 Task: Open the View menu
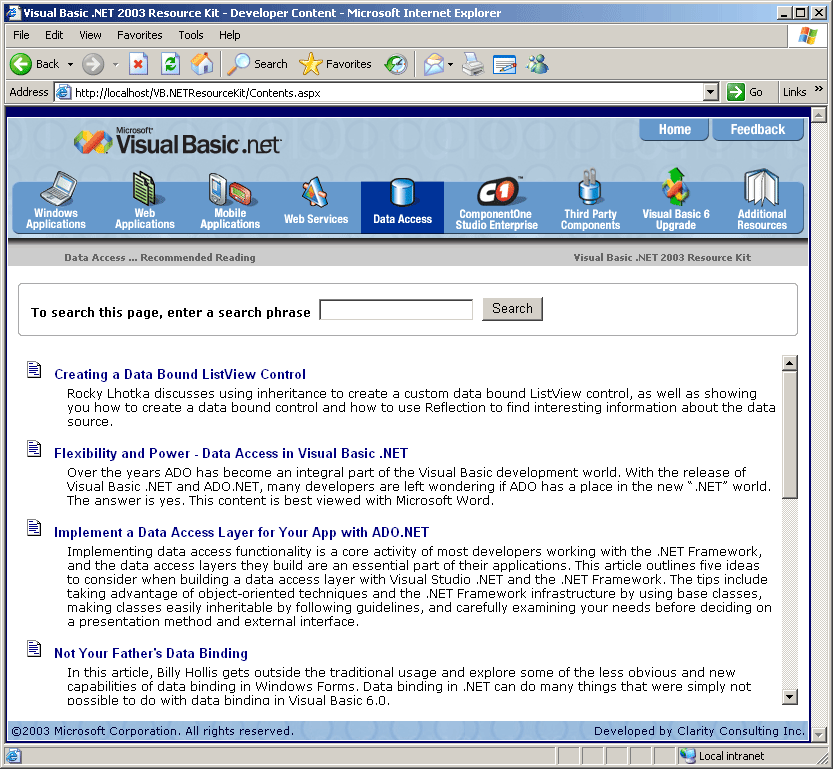(90, 35)
